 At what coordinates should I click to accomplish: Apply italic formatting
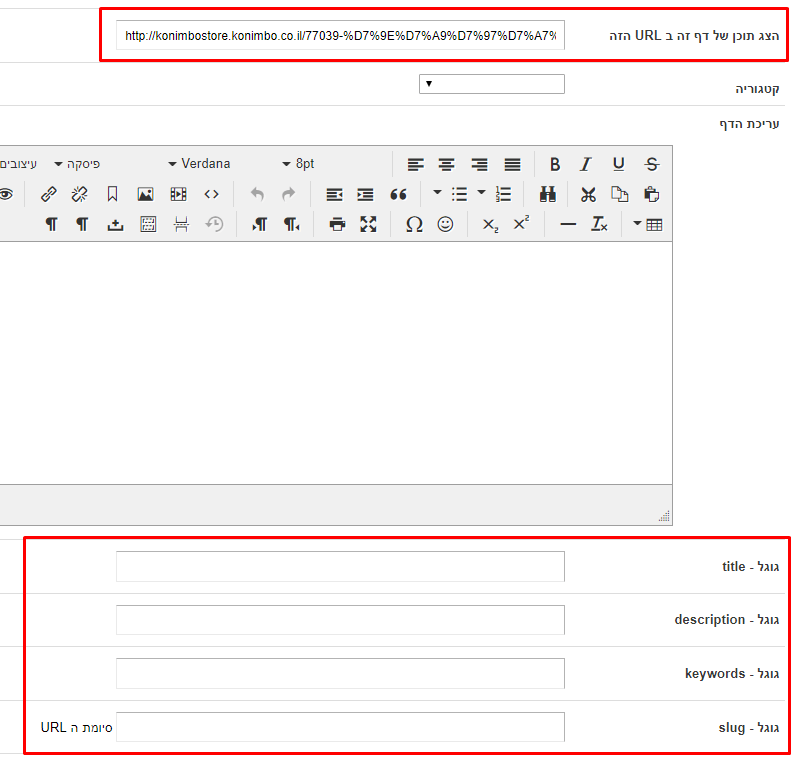coord(587,164)
